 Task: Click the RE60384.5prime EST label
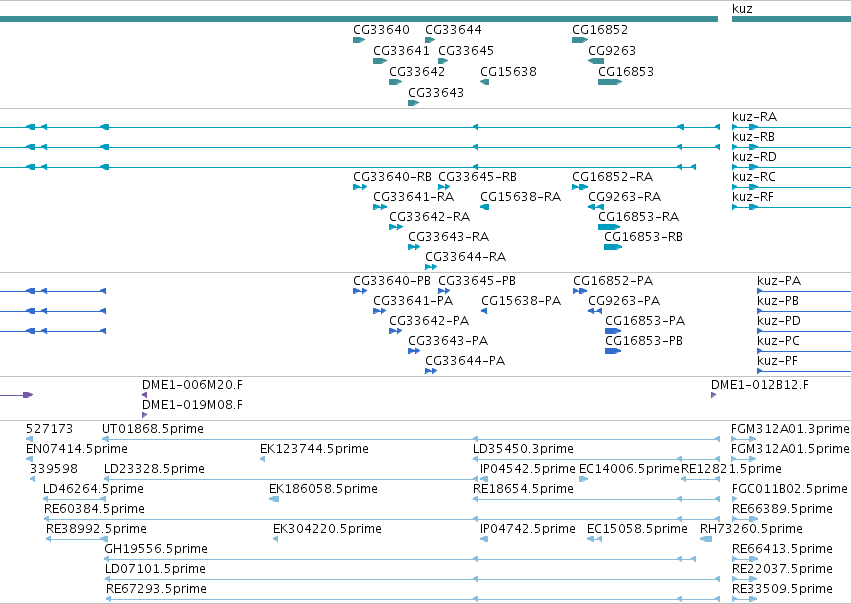94,509
